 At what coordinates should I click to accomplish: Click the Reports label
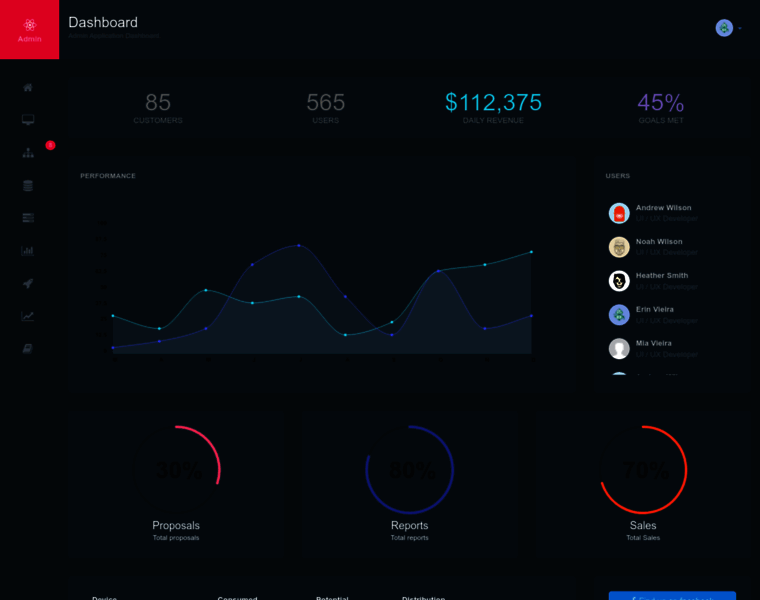(410, 525)
